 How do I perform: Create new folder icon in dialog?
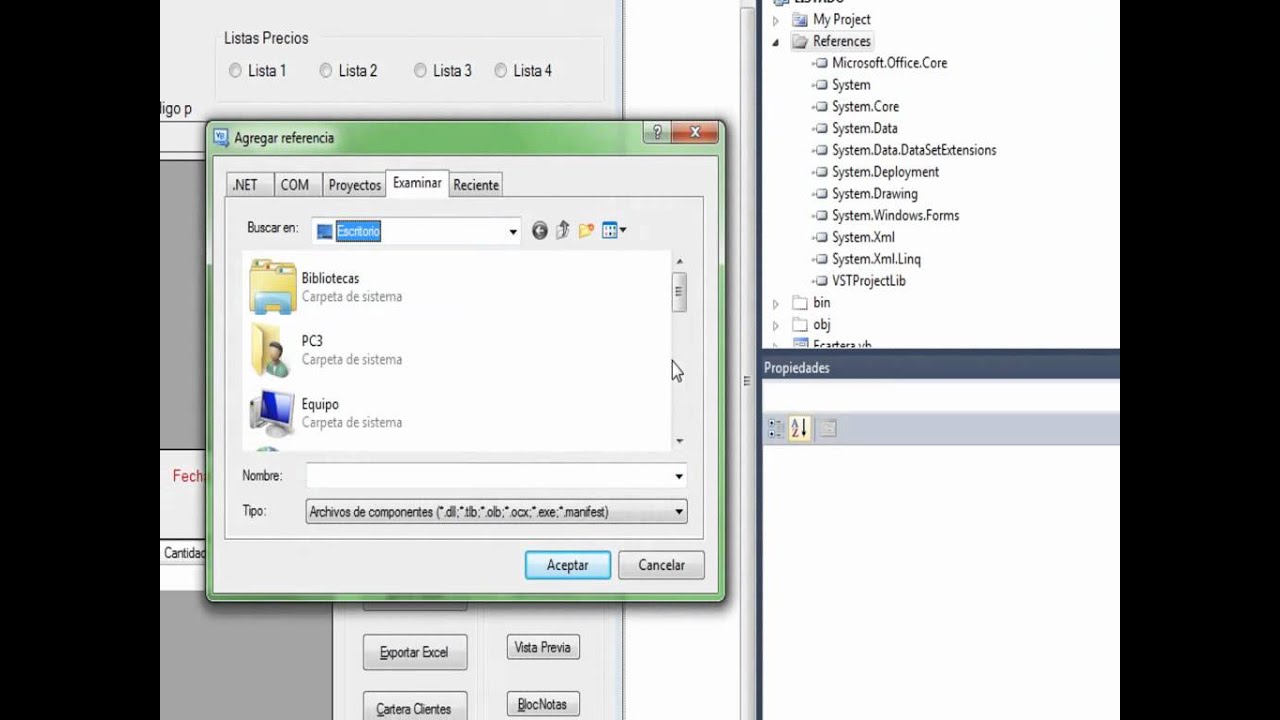[586, 231]
